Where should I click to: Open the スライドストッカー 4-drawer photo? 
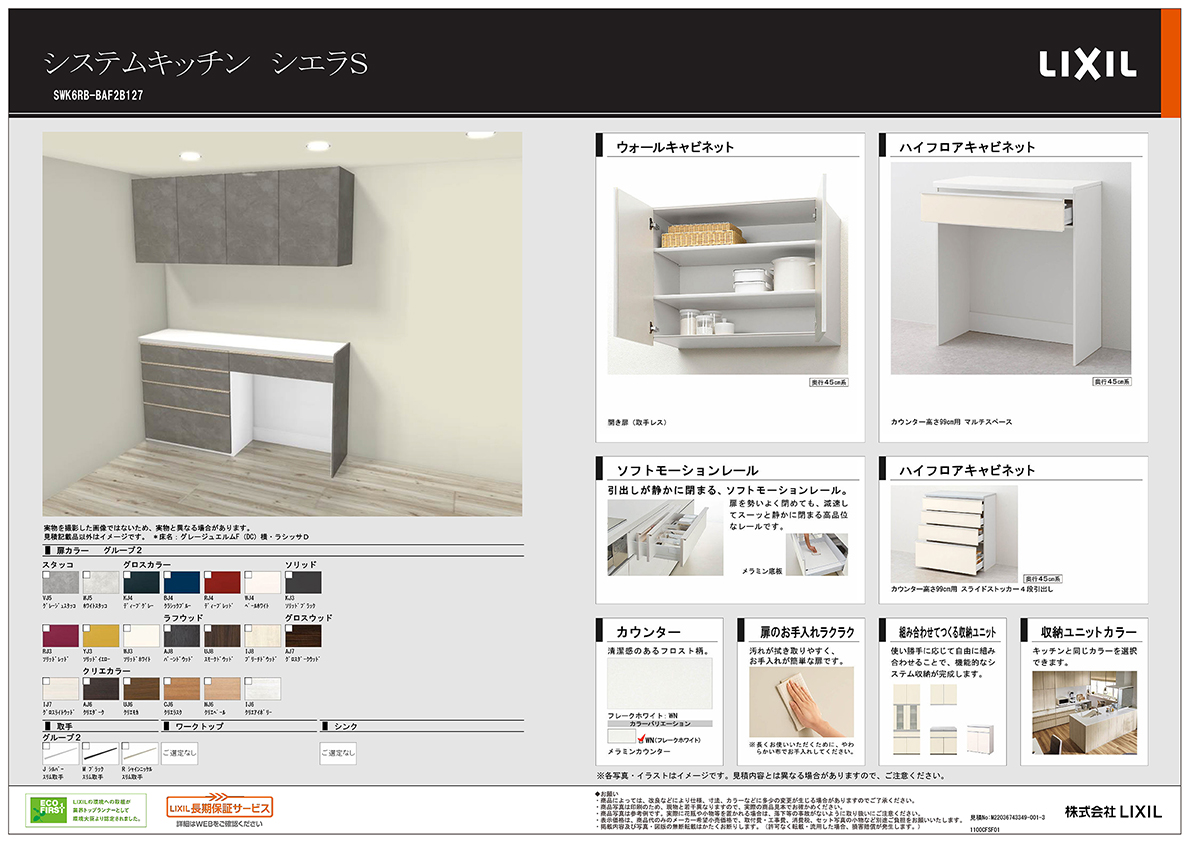(954, 535)
